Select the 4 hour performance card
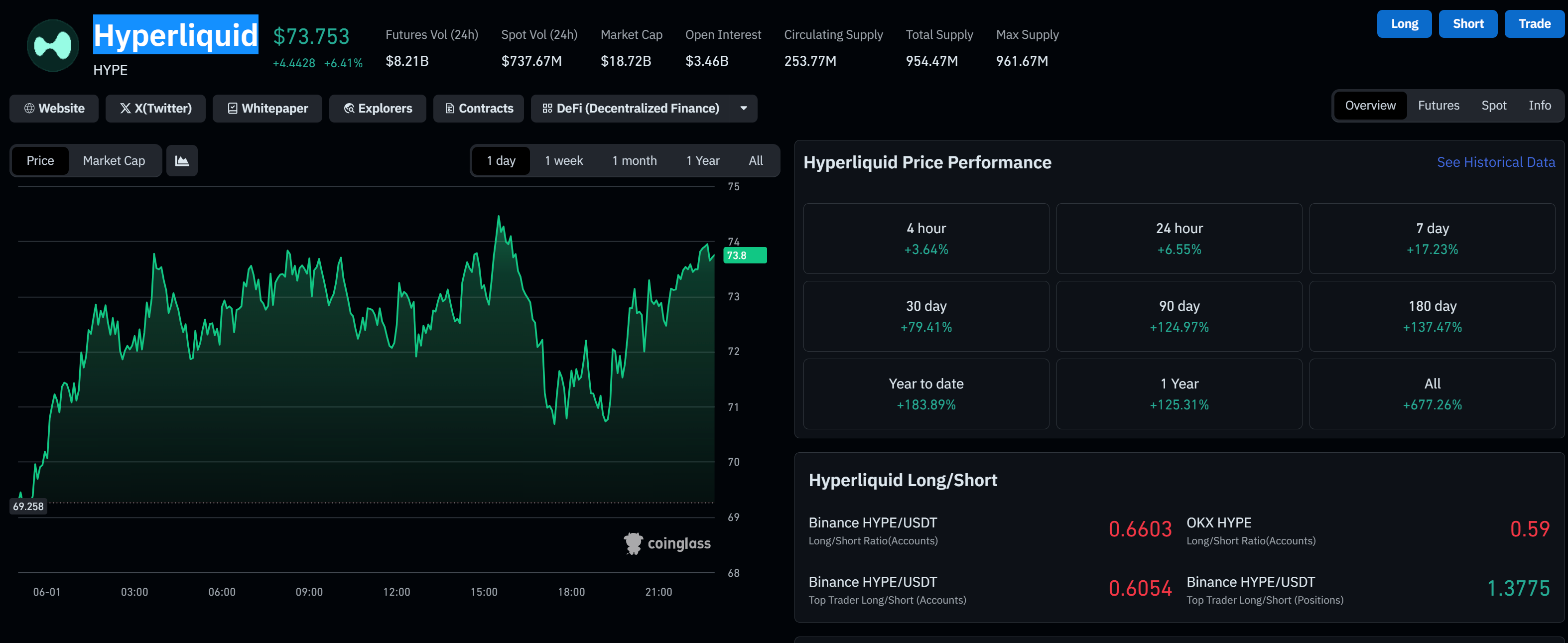Image resolution: width=1568 pixels, height=643 pixels. pyautogui.click(x=926, y=238)
